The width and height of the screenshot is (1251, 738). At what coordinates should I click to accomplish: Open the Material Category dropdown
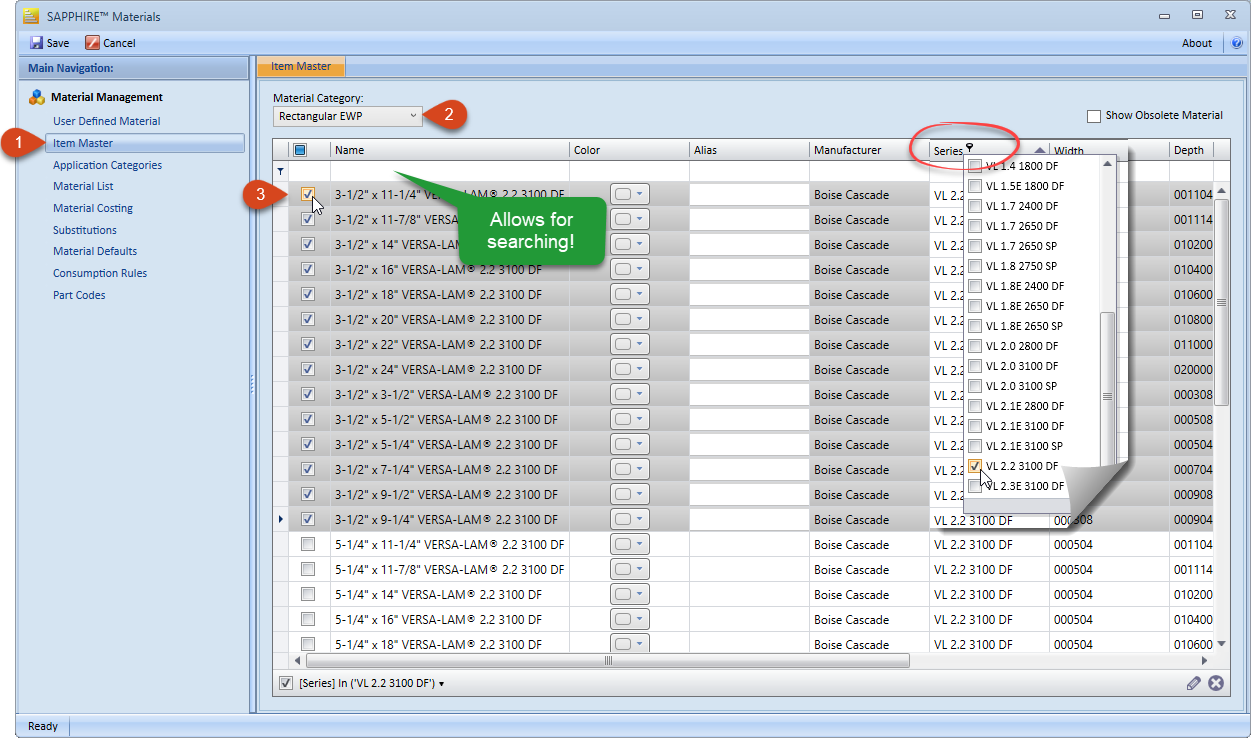pyautogui.click(x=349, y=116)
